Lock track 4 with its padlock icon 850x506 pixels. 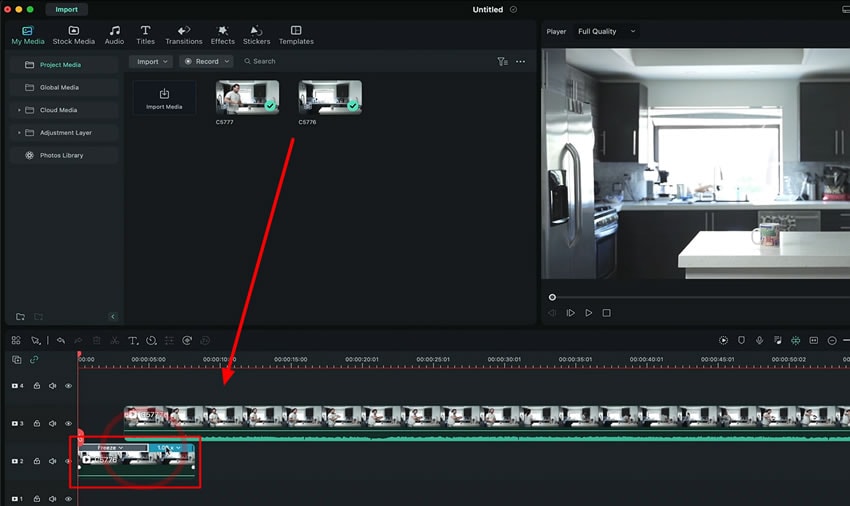(x=37, y=386)
